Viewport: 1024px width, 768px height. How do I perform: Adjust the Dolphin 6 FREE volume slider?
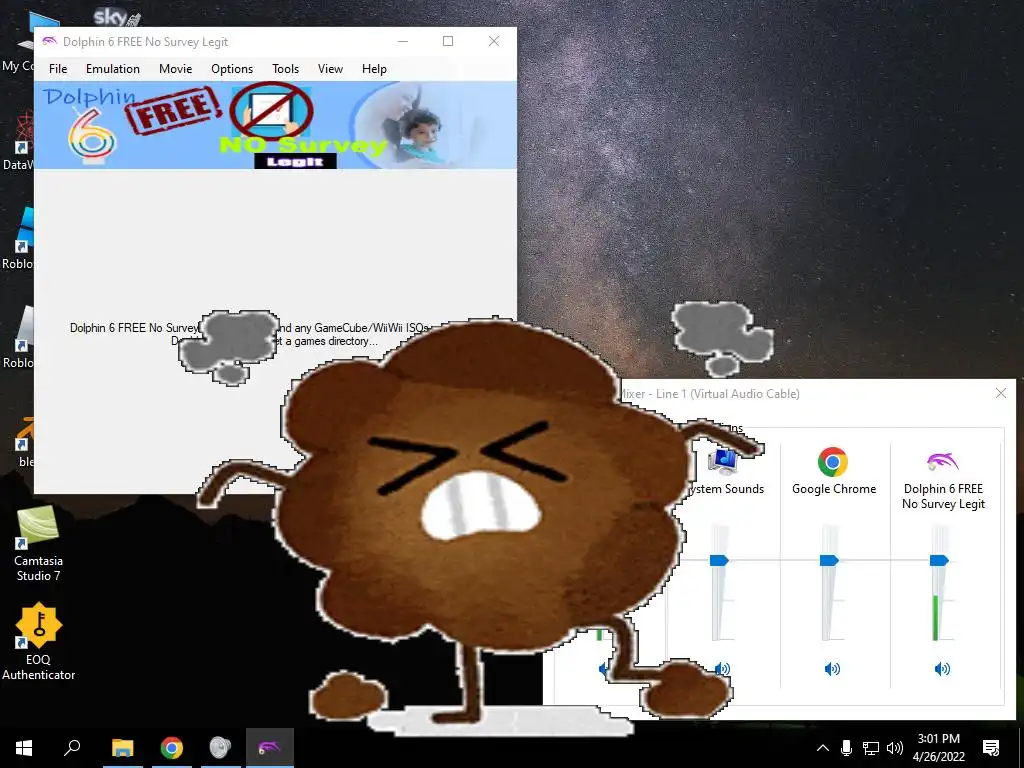point(939,560)
